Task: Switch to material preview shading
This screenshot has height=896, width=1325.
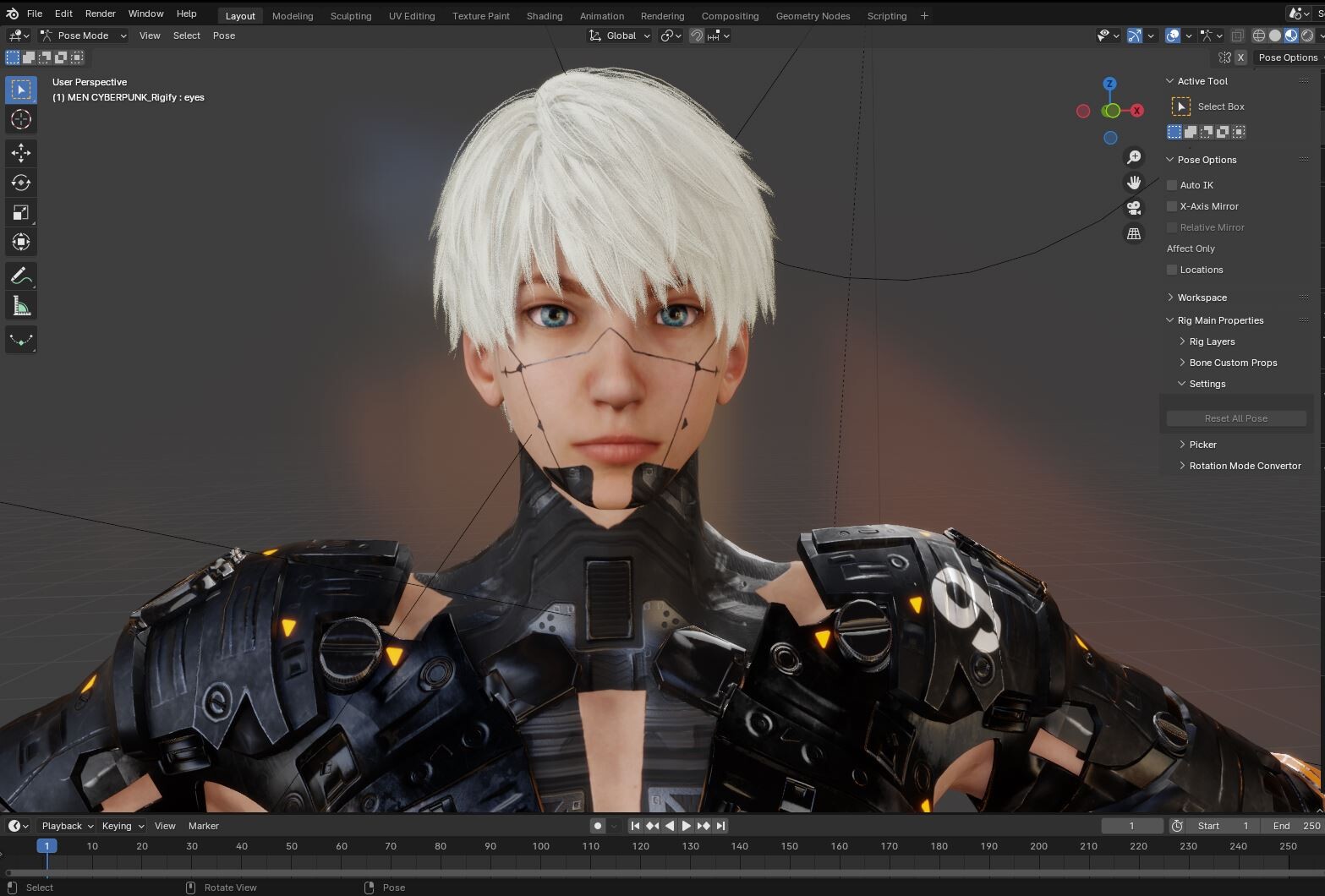Action: [x=1291, y=36]
